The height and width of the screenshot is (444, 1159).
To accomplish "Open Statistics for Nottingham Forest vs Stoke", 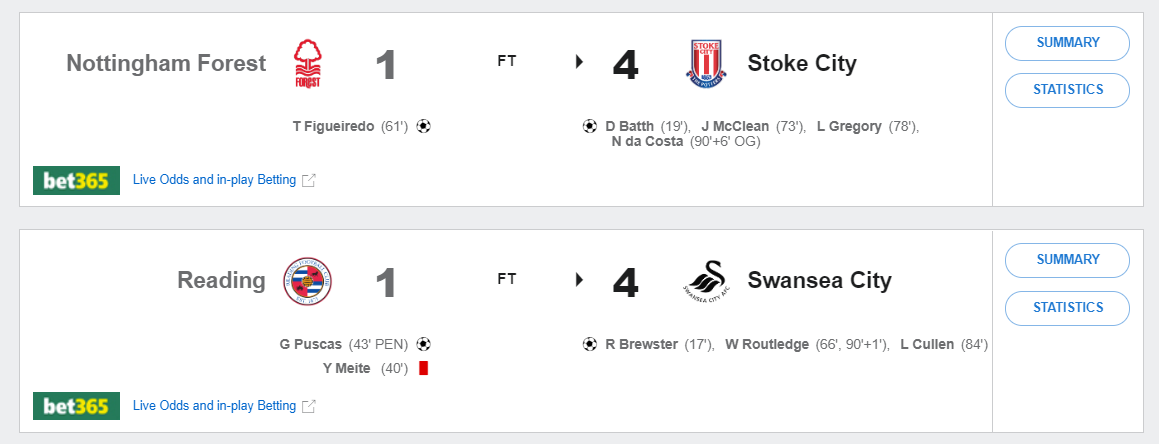I will 1067,90.
